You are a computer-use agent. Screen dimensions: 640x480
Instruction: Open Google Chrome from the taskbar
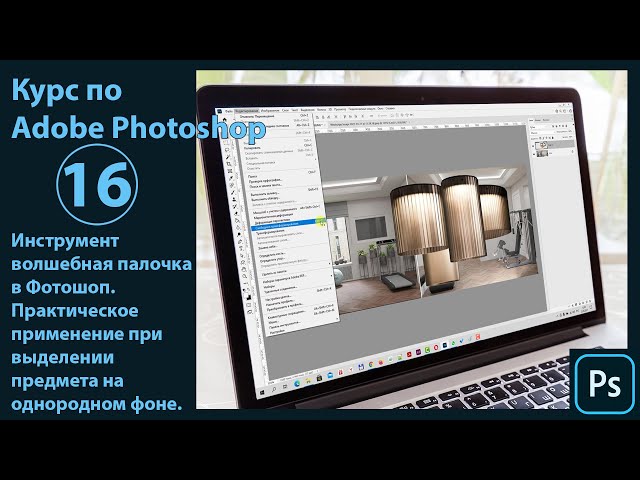371,364
